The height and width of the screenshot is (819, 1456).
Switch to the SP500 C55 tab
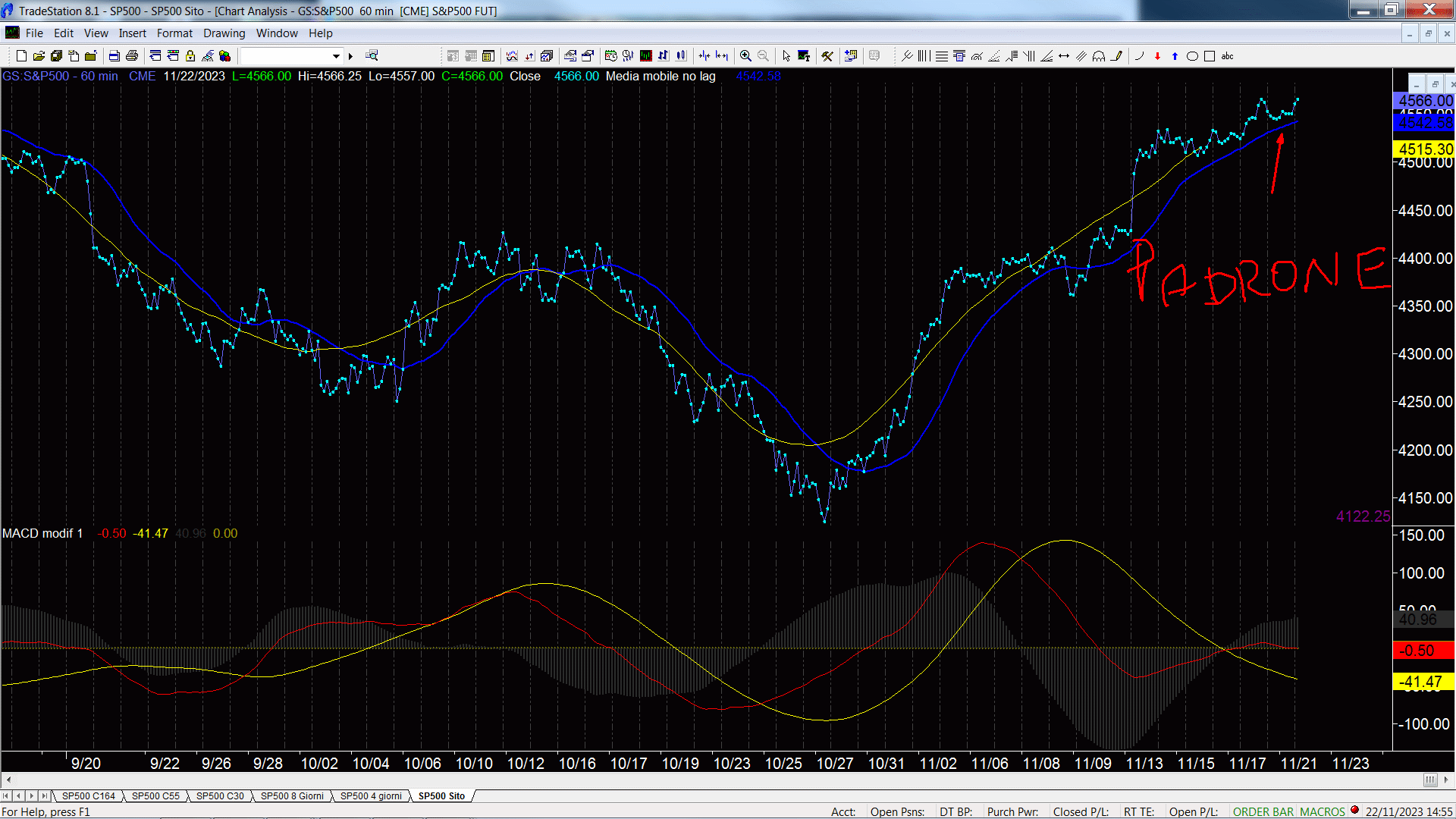[x=155, y=795]
